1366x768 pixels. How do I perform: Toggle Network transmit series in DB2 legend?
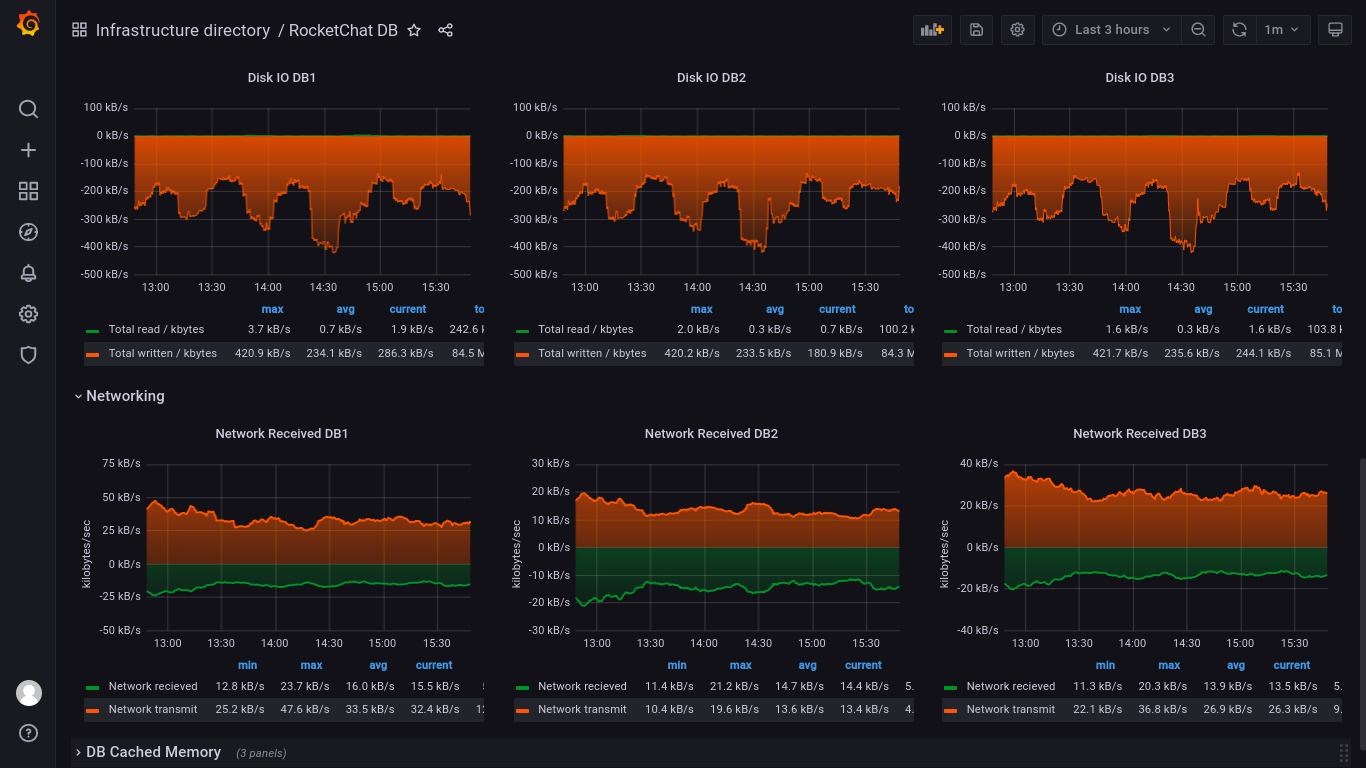point(582,709)
